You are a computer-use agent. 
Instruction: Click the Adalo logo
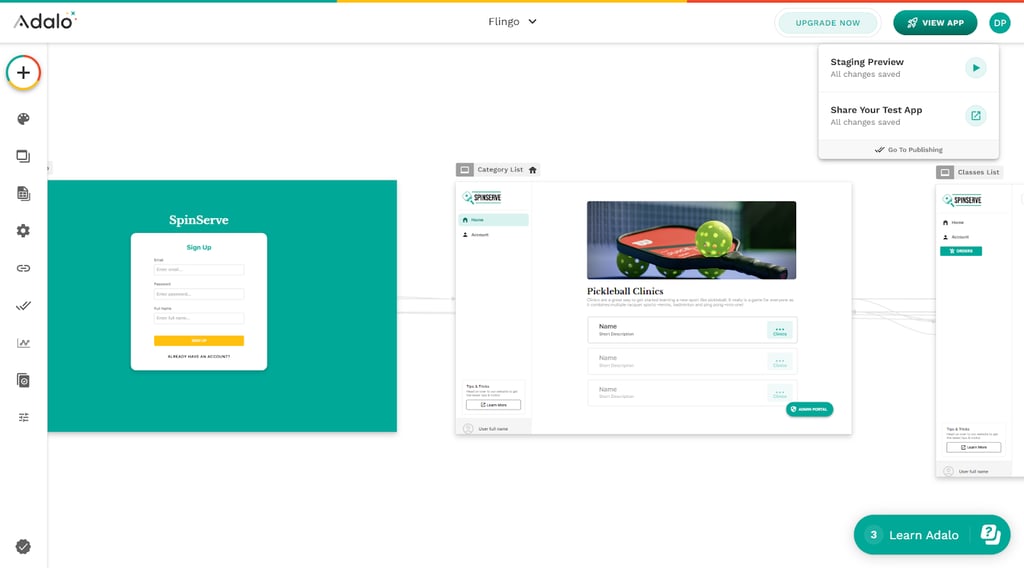pos(45,21)
